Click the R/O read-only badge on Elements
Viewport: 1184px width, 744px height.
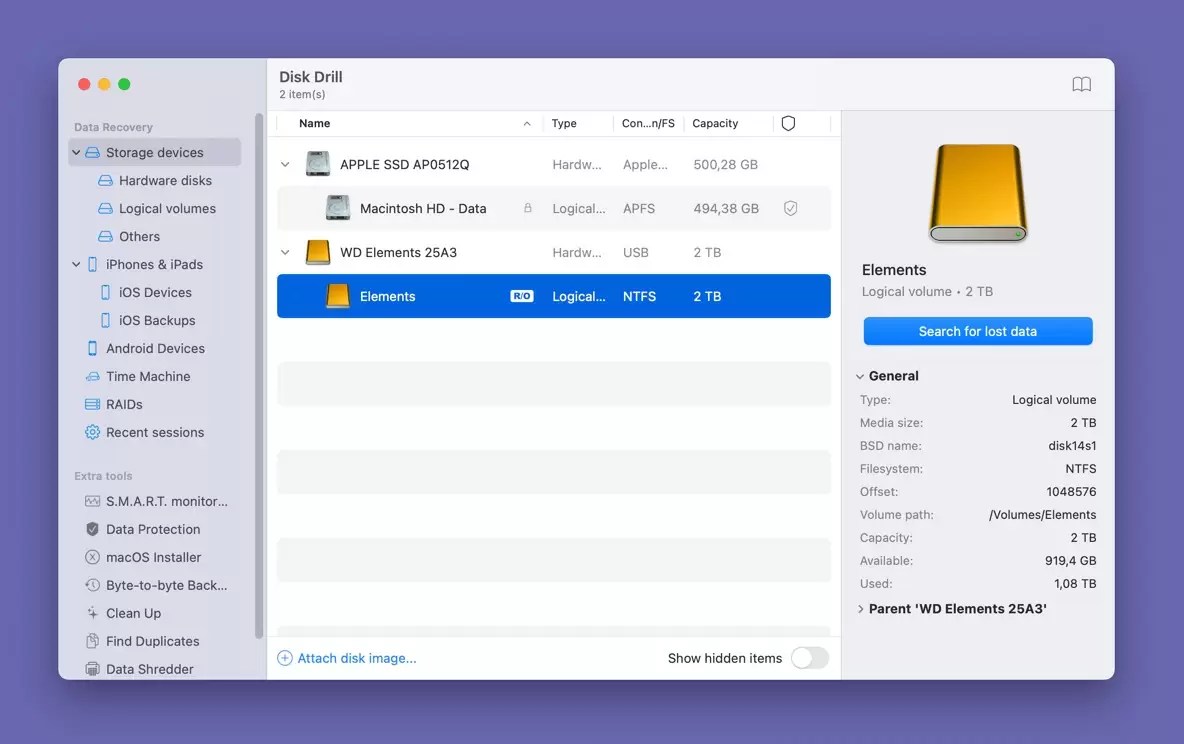pyautogui.click(x=522, y=296)
